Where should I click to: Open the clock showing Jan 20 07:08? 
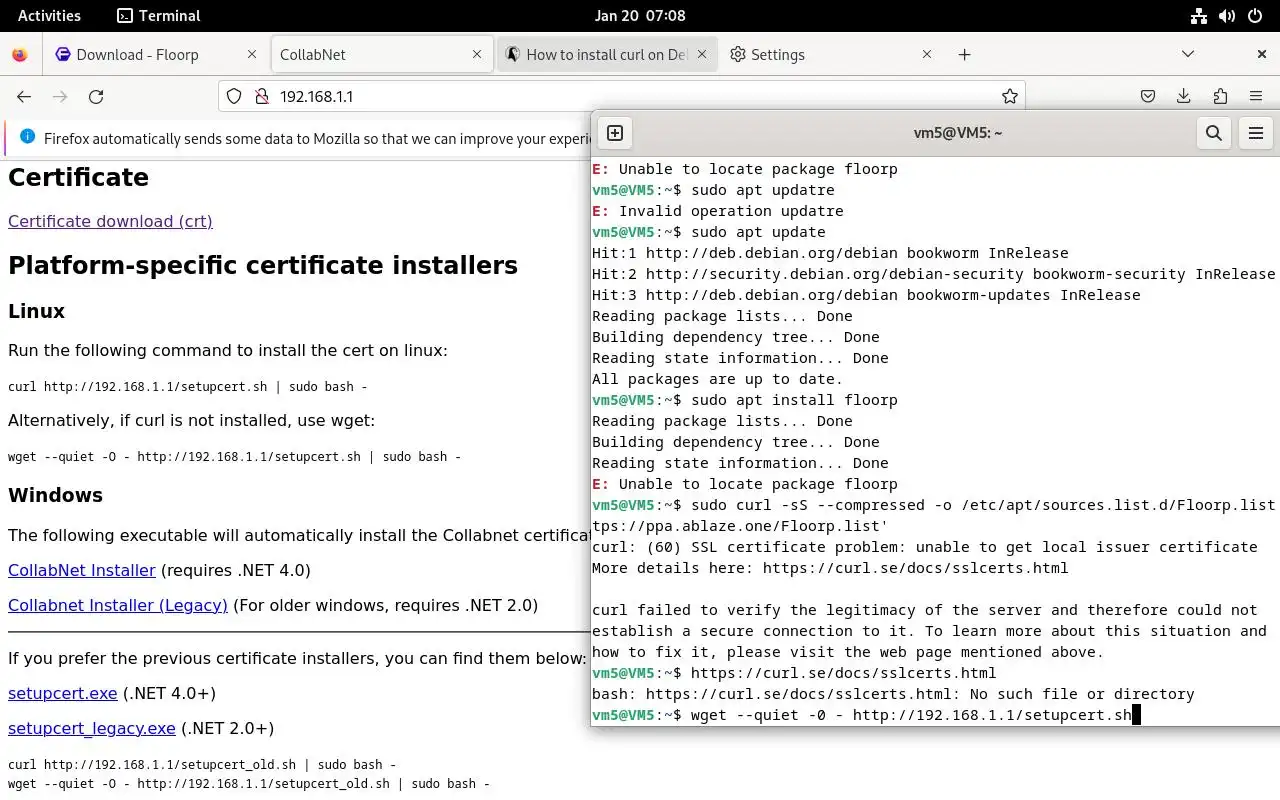(640, 15)
